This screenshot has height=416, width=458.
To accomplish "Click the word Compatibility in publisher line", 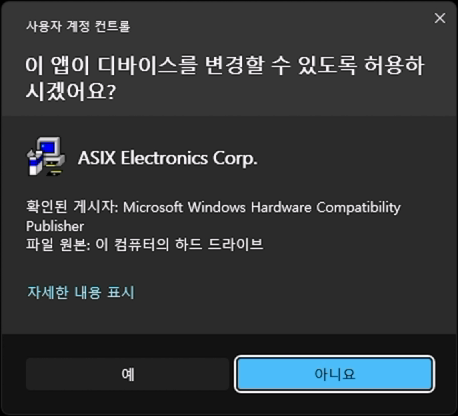I will (x=359, y=208).
